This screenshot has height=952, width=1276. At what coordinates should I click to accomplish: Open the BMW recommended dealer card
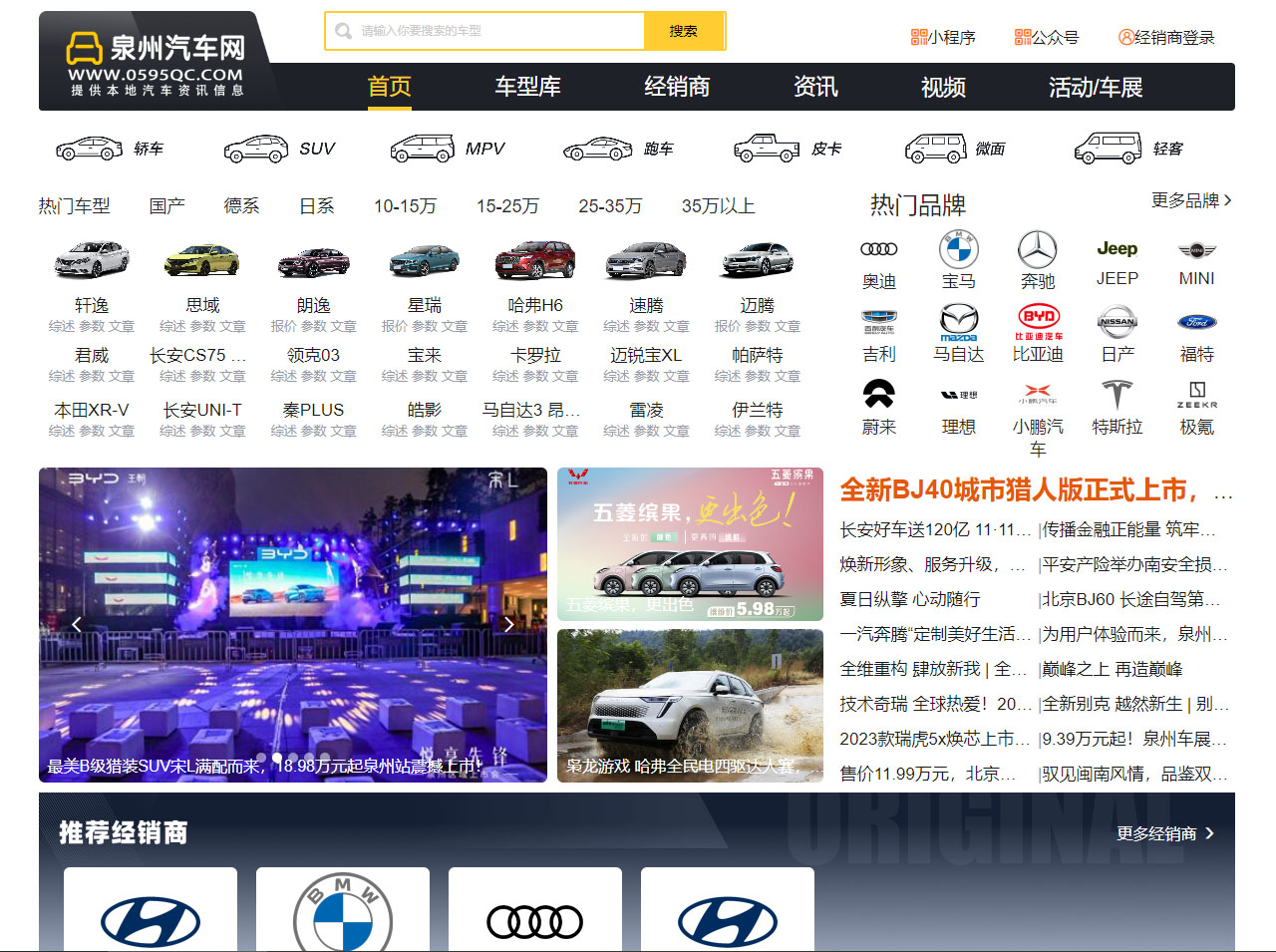pos(343,909)
